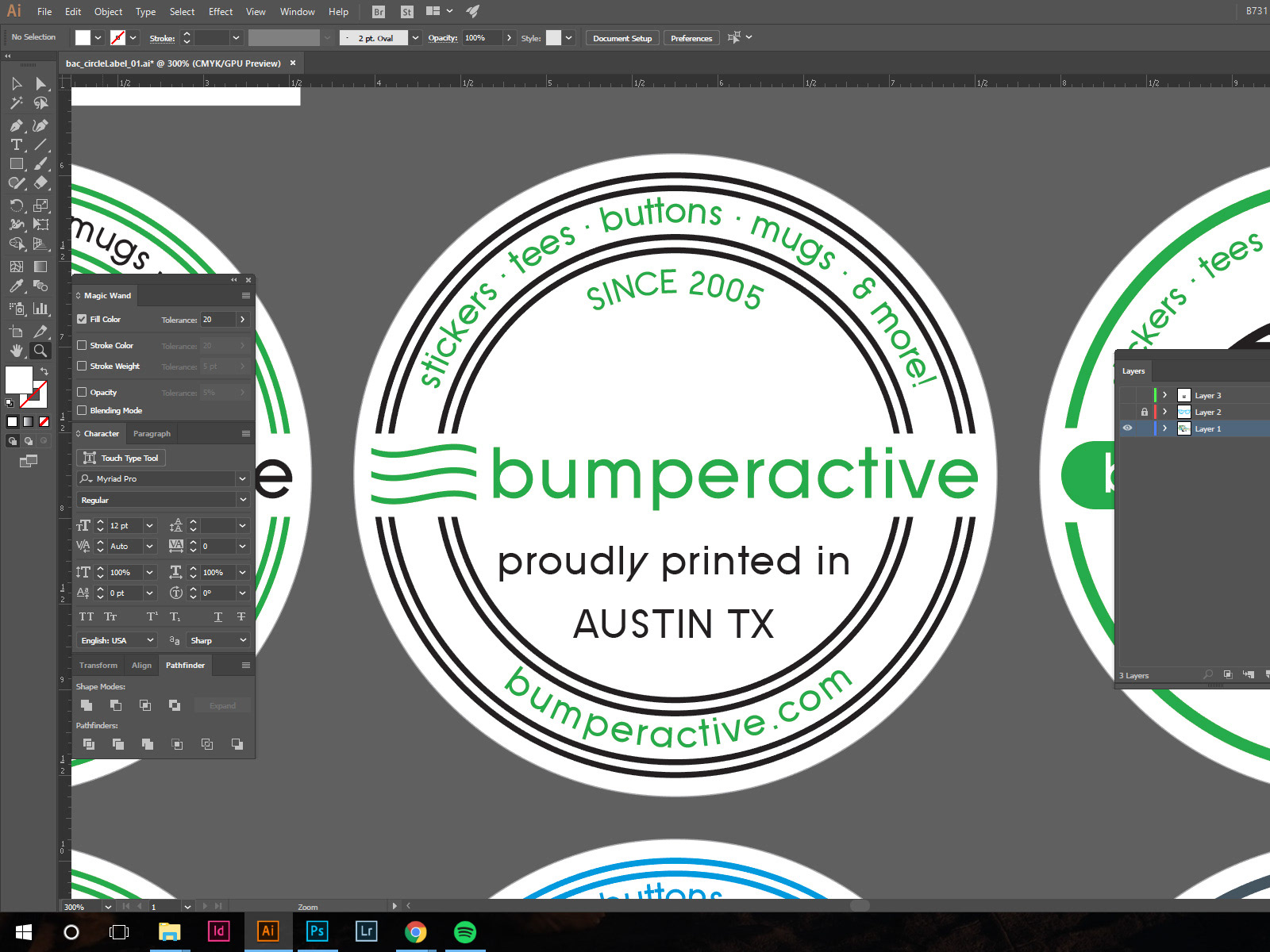Expand Layer 1 contents

(1164, 428)
